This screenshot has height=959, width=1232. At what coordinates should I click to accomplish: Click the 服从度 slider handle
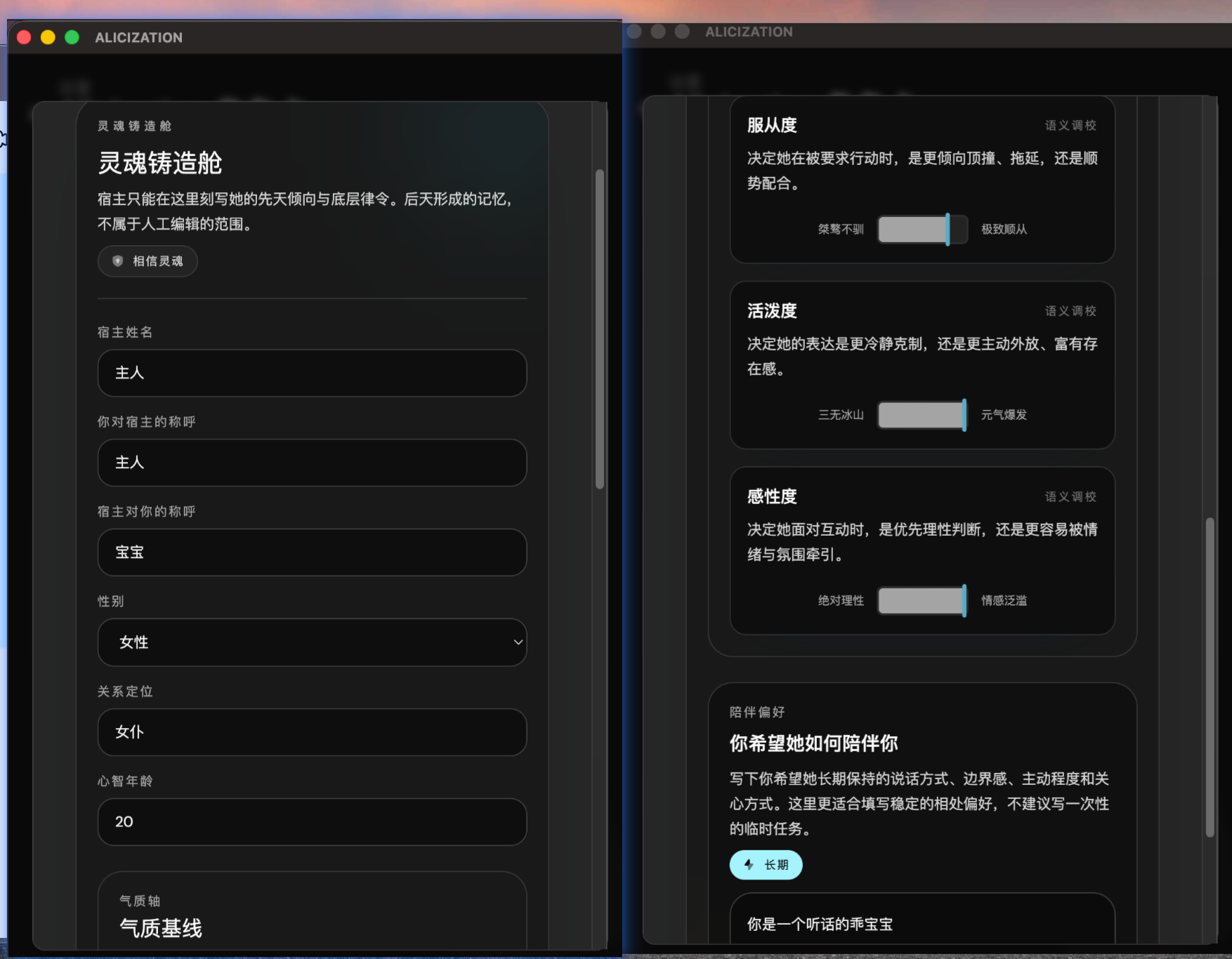pos(948,230)
